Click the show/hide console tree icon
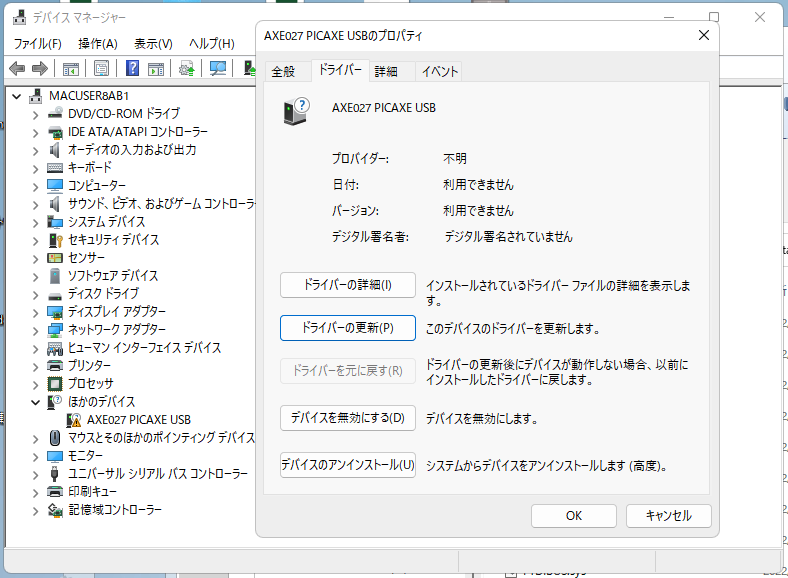 [x=71, y=68]
